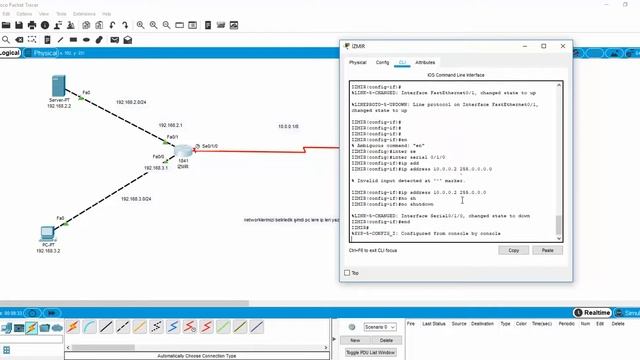The image size is (640, 360).
Task: Choose the fiber orange cable
Action: click(140, 327)
